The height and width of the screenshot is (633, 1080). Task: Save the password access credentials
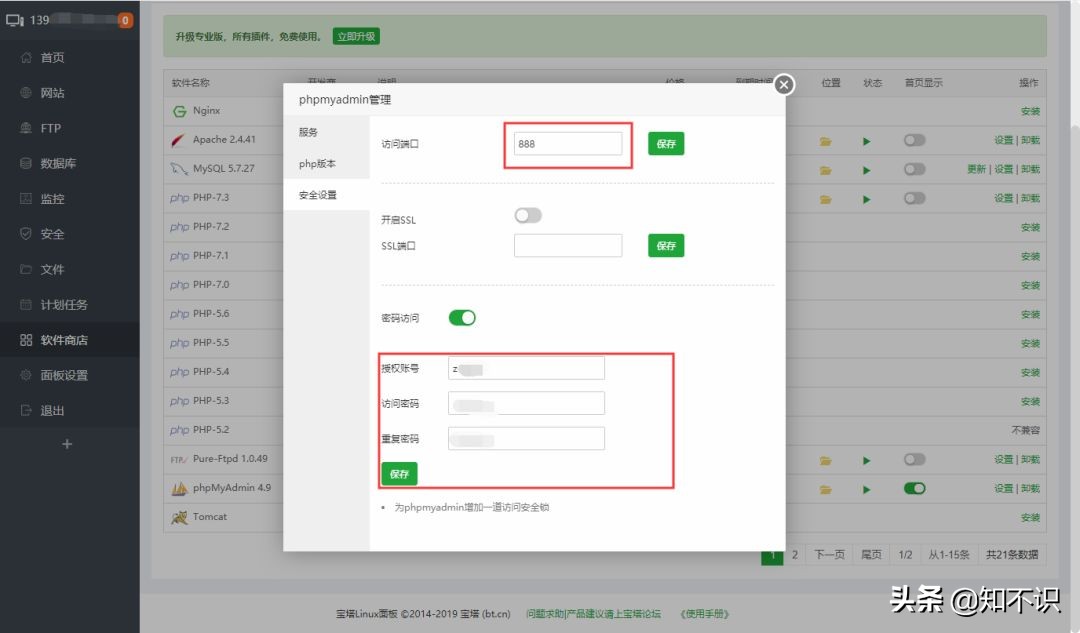click(399, 474)
